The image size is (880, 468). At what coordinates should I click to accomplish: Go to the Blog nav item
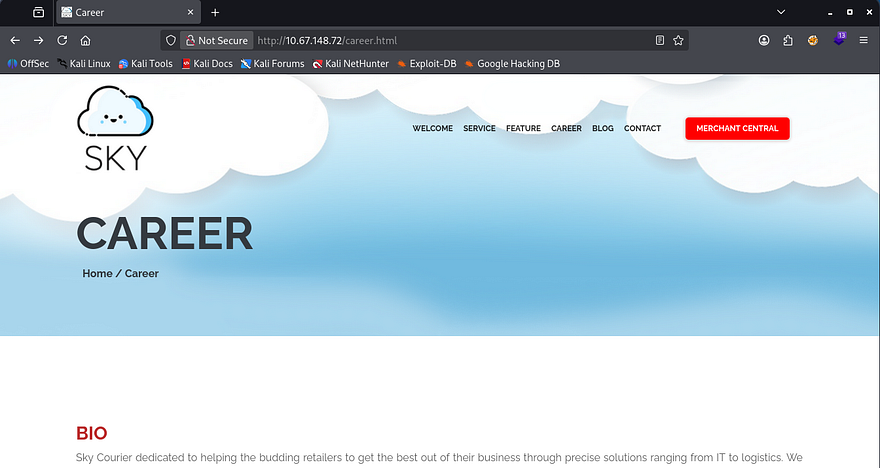(602, 129)
